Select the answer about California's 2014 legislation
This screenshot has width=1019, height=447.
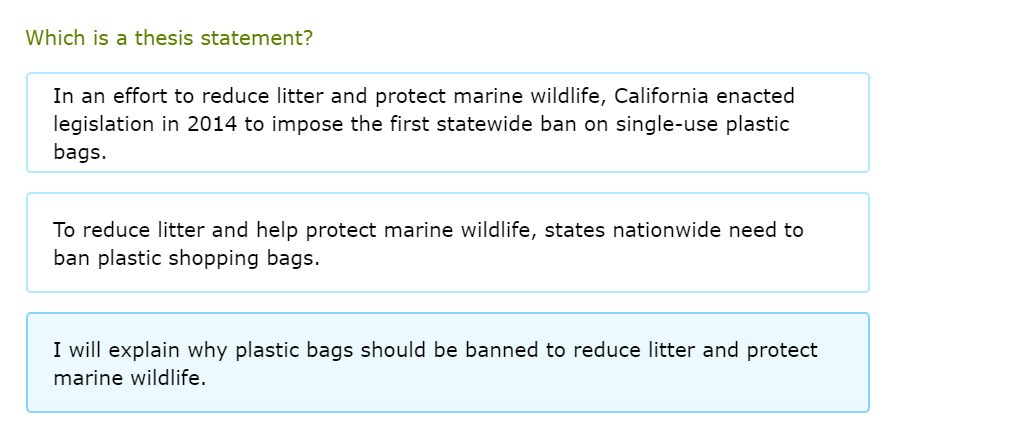(x=447, y=123)
